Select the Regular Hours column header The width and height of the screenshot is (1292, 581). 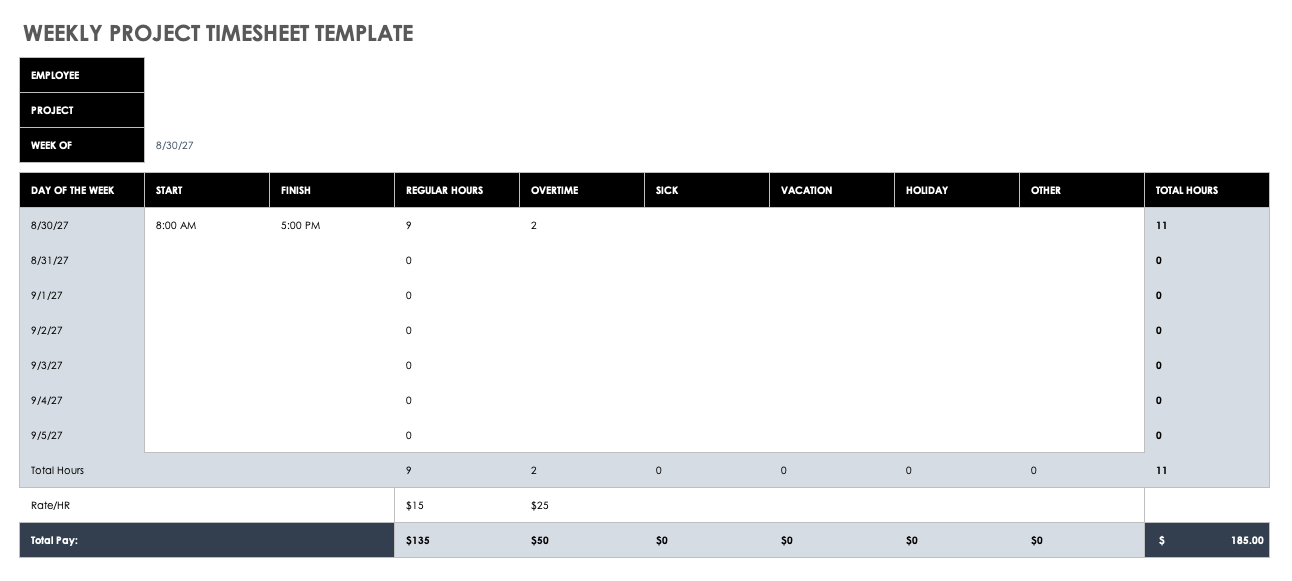(444, 190)
